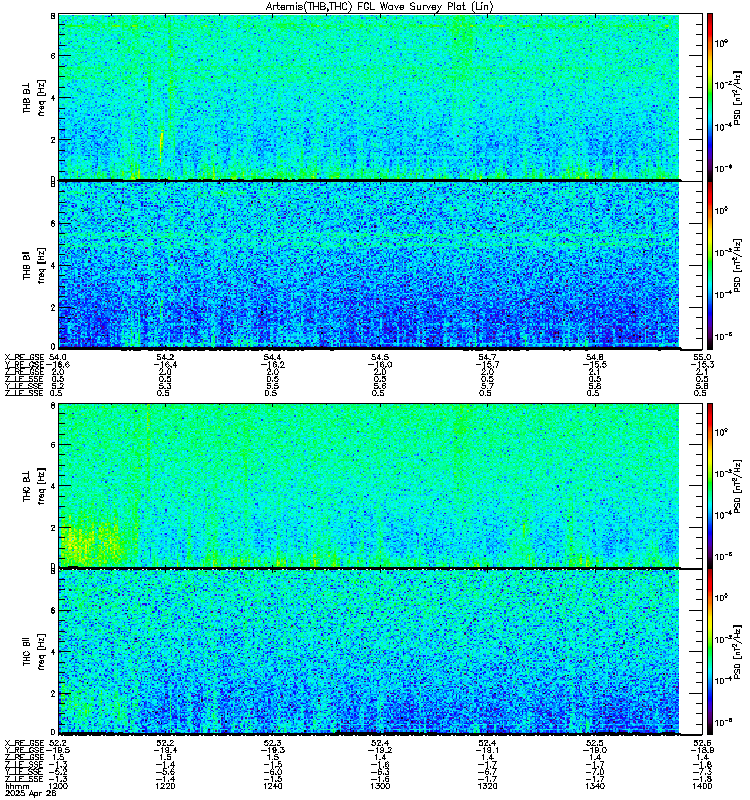
Task: Click the time tick label 1220
Action: (x=165, y=786)
